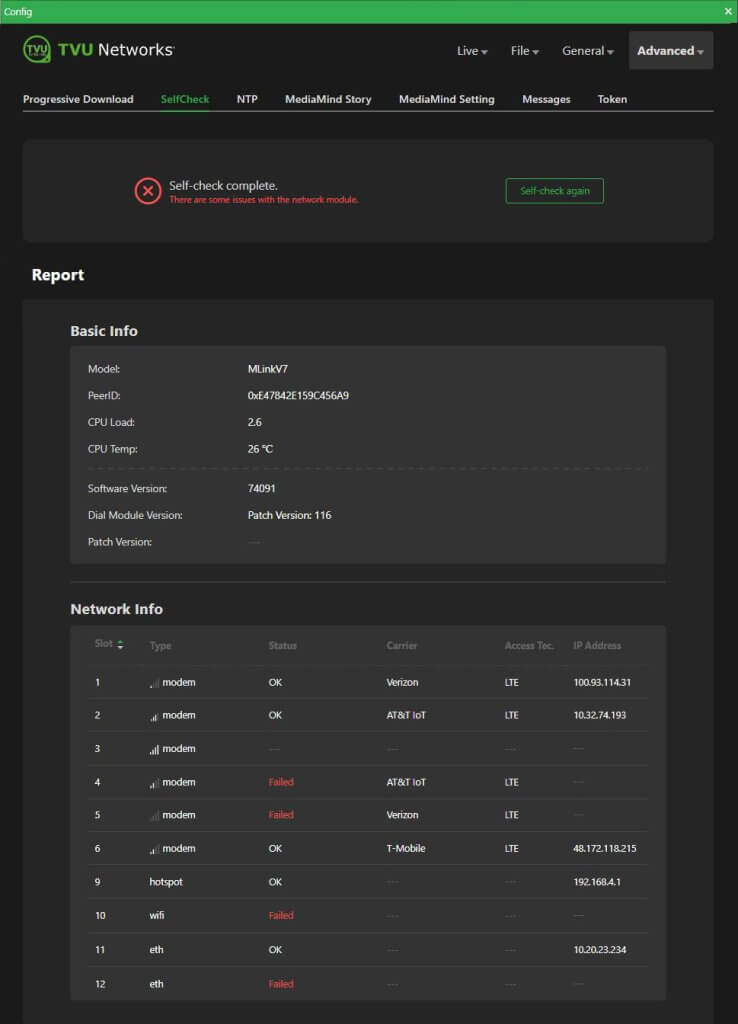The image size is (738, 1024).
Task: Open the NTP tab
Action: tap(247, 99)
